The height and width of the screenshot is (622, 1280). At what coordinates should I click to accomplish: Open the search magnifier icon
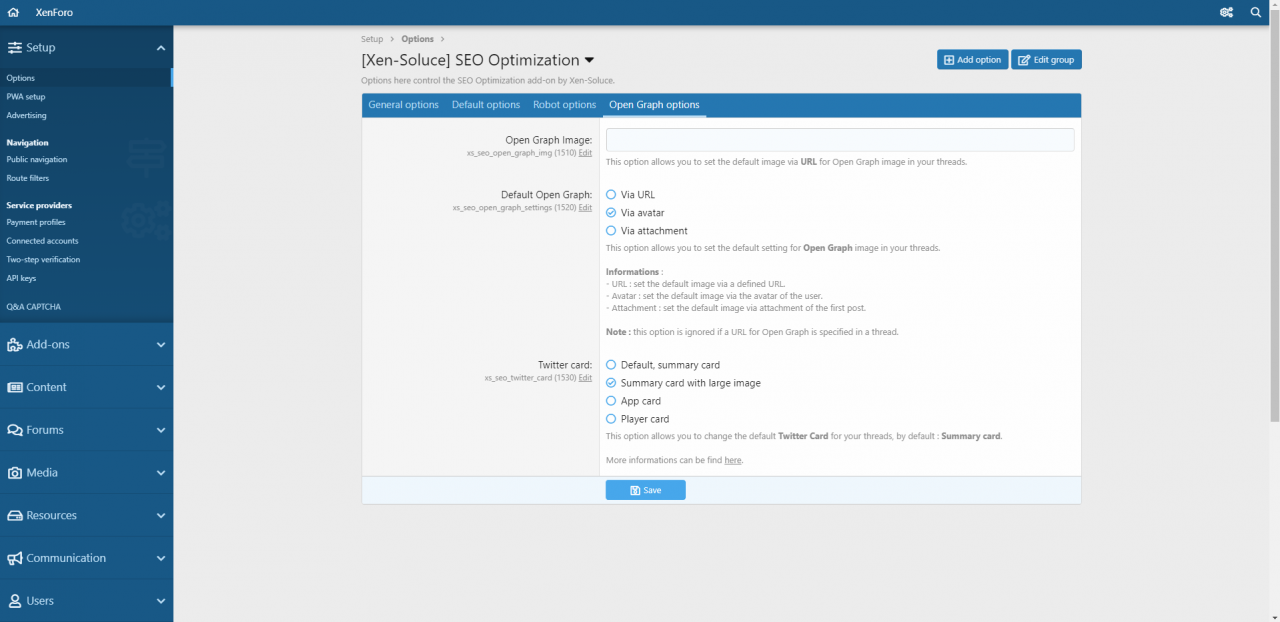point(1256,13)
